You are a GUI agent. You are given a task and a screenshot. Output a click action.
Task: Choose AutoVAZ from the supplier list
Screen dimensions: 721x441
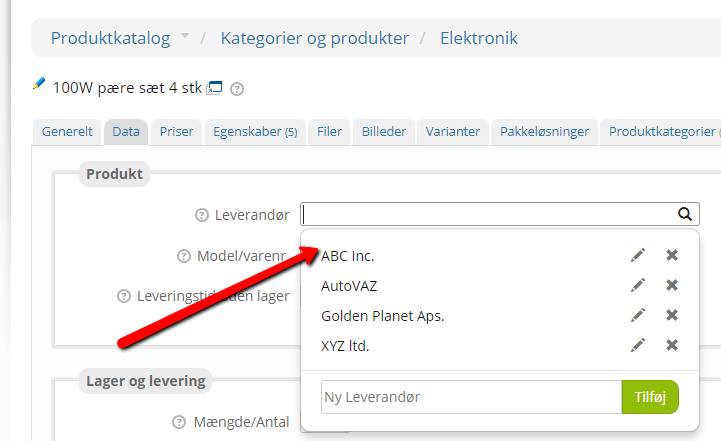click(349, 286)
